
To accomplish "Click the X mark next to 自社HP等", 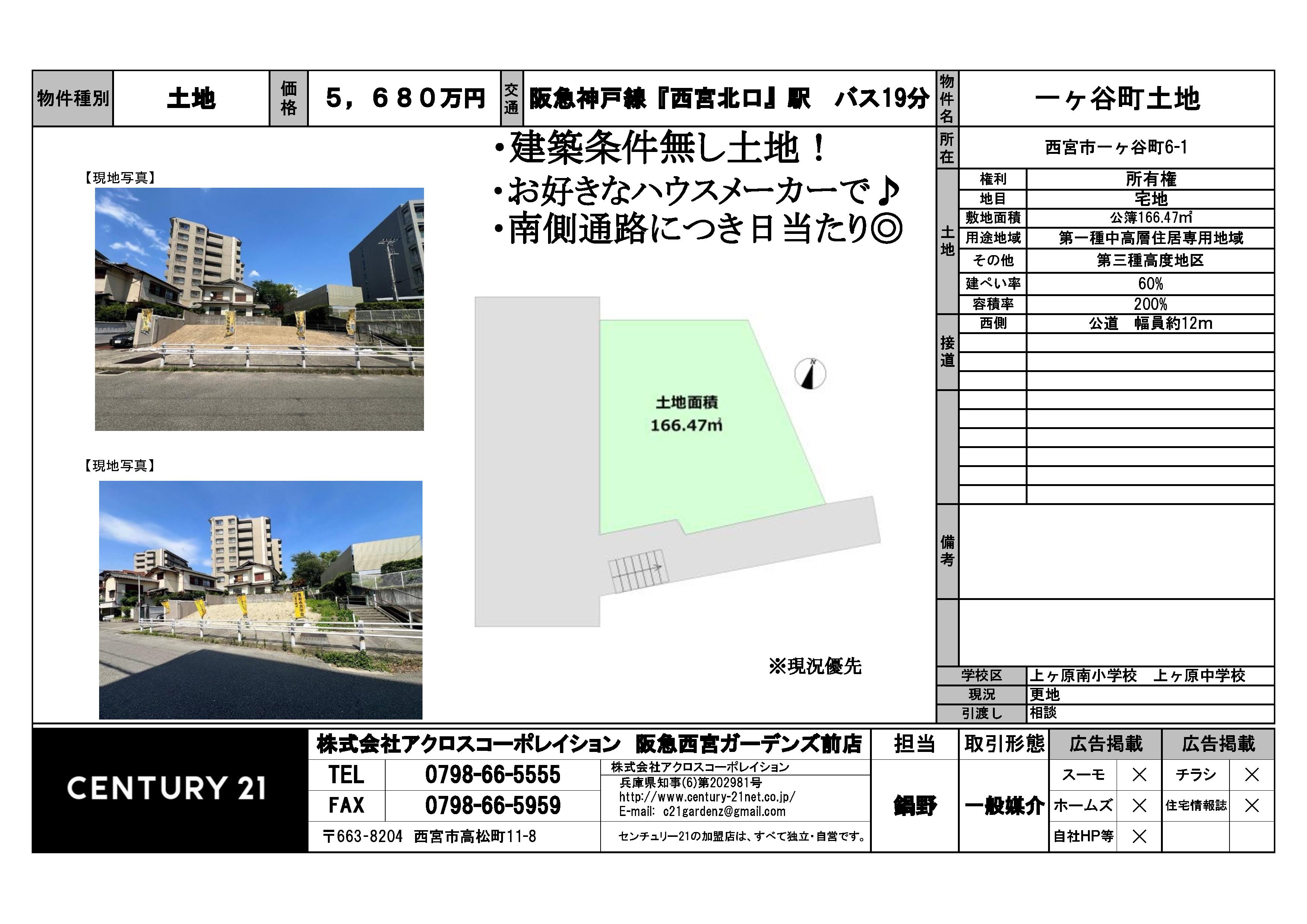I will [x=1139, y=836].
